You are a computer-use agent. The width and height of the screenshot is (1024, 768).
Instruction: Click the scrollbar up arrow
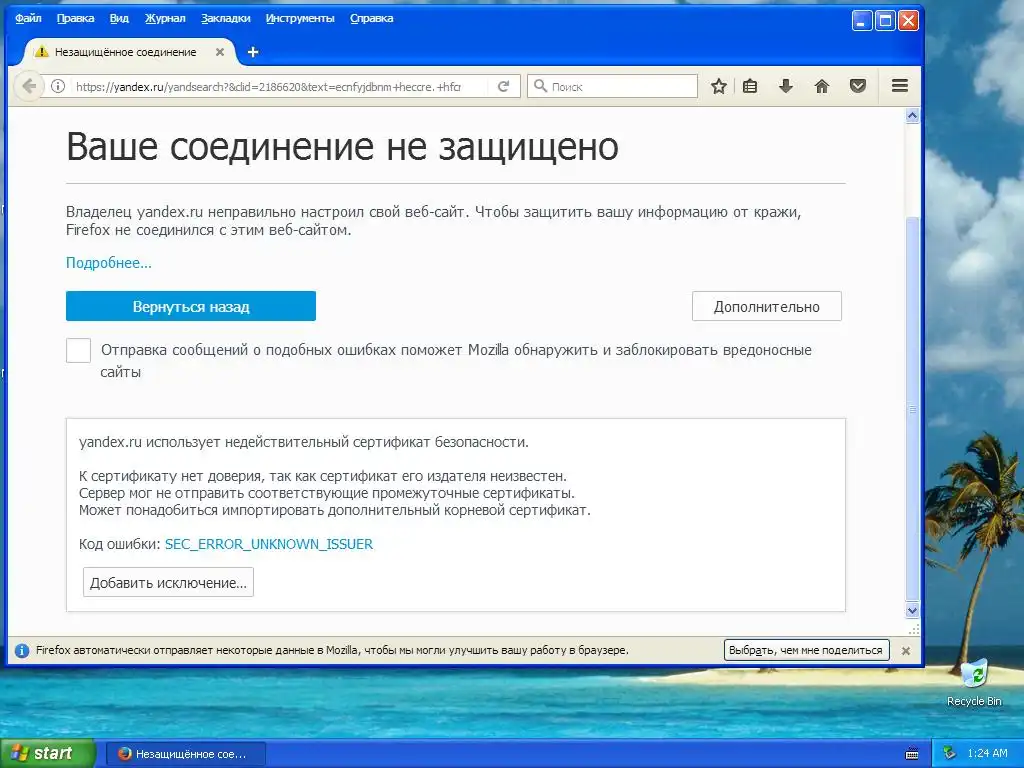912,116
